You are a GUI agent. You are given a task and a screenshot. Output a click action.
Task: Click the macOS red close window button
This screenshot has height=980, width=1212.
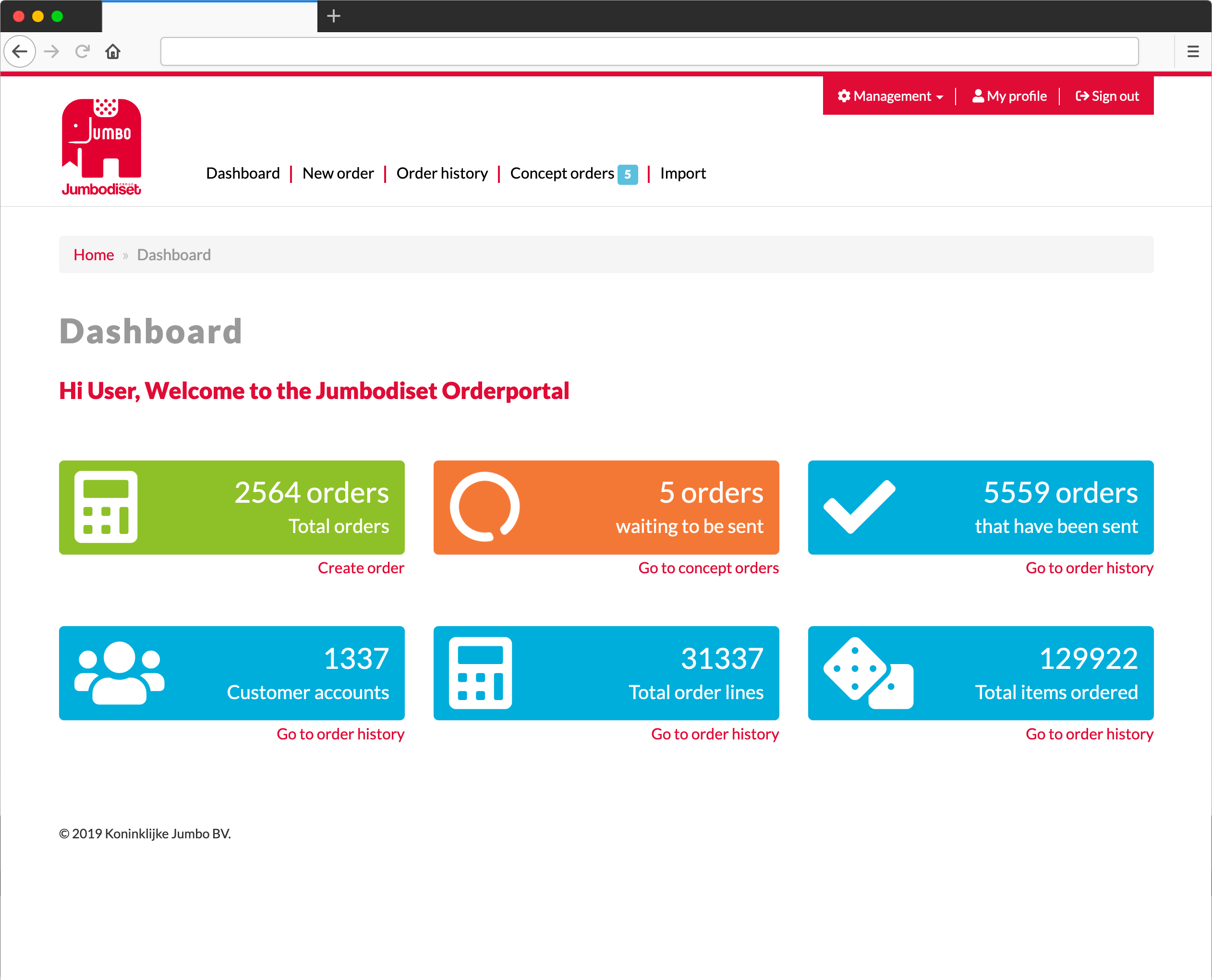[x=19, y=16]
